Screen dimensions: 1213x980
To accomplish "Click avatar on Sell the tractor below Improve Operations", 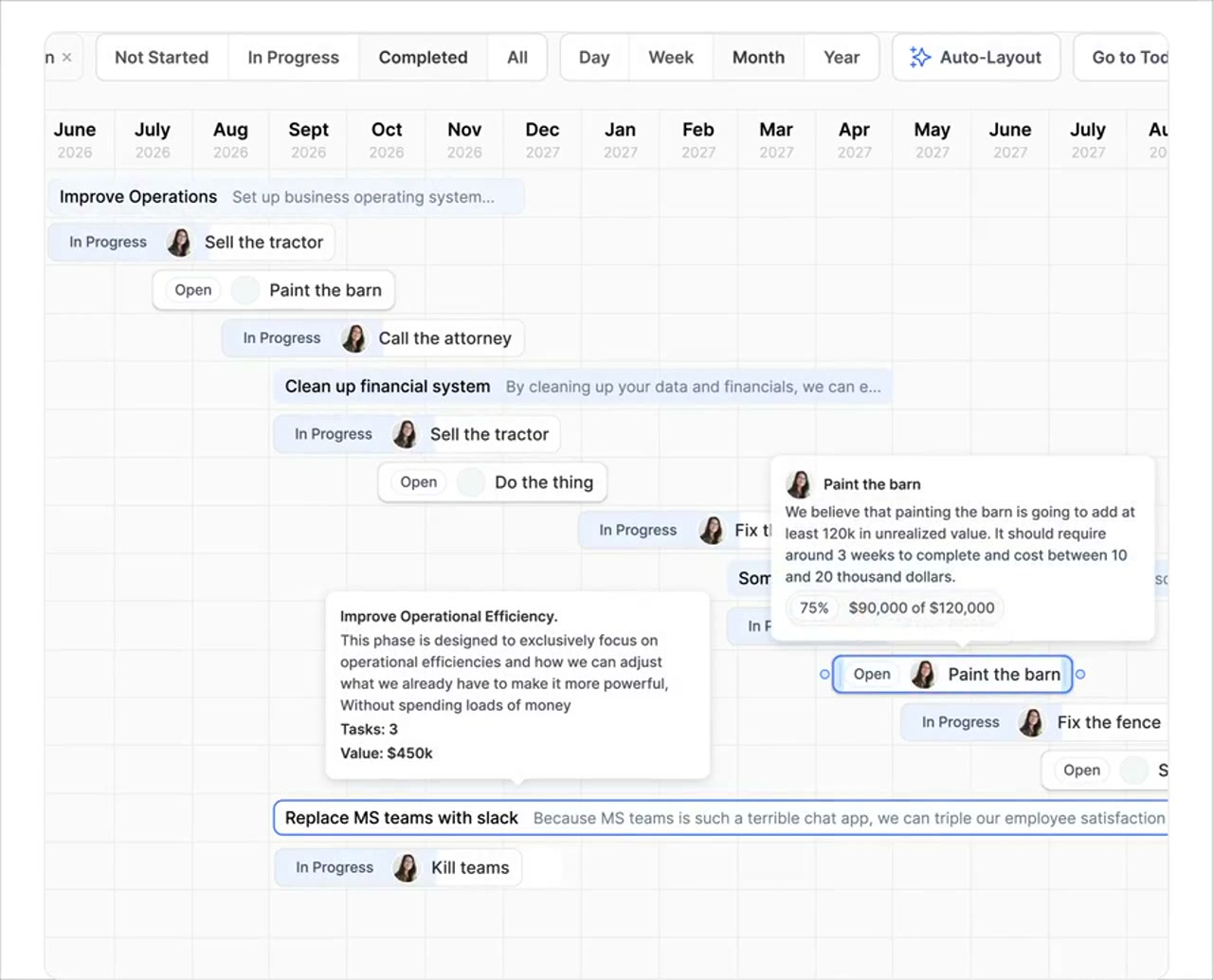I will pos(179,243).
